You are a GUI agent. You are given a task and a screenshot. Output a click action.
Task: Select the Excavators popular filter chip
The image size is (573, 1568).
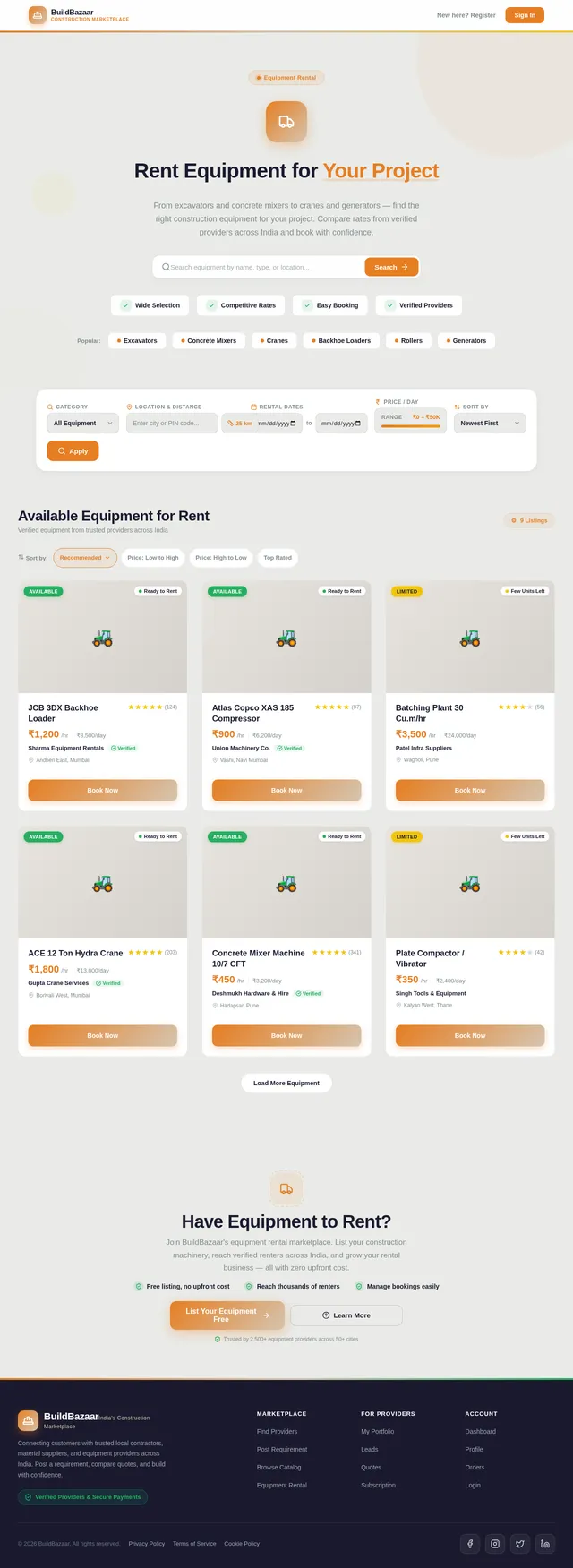click(x=137, y=340)
